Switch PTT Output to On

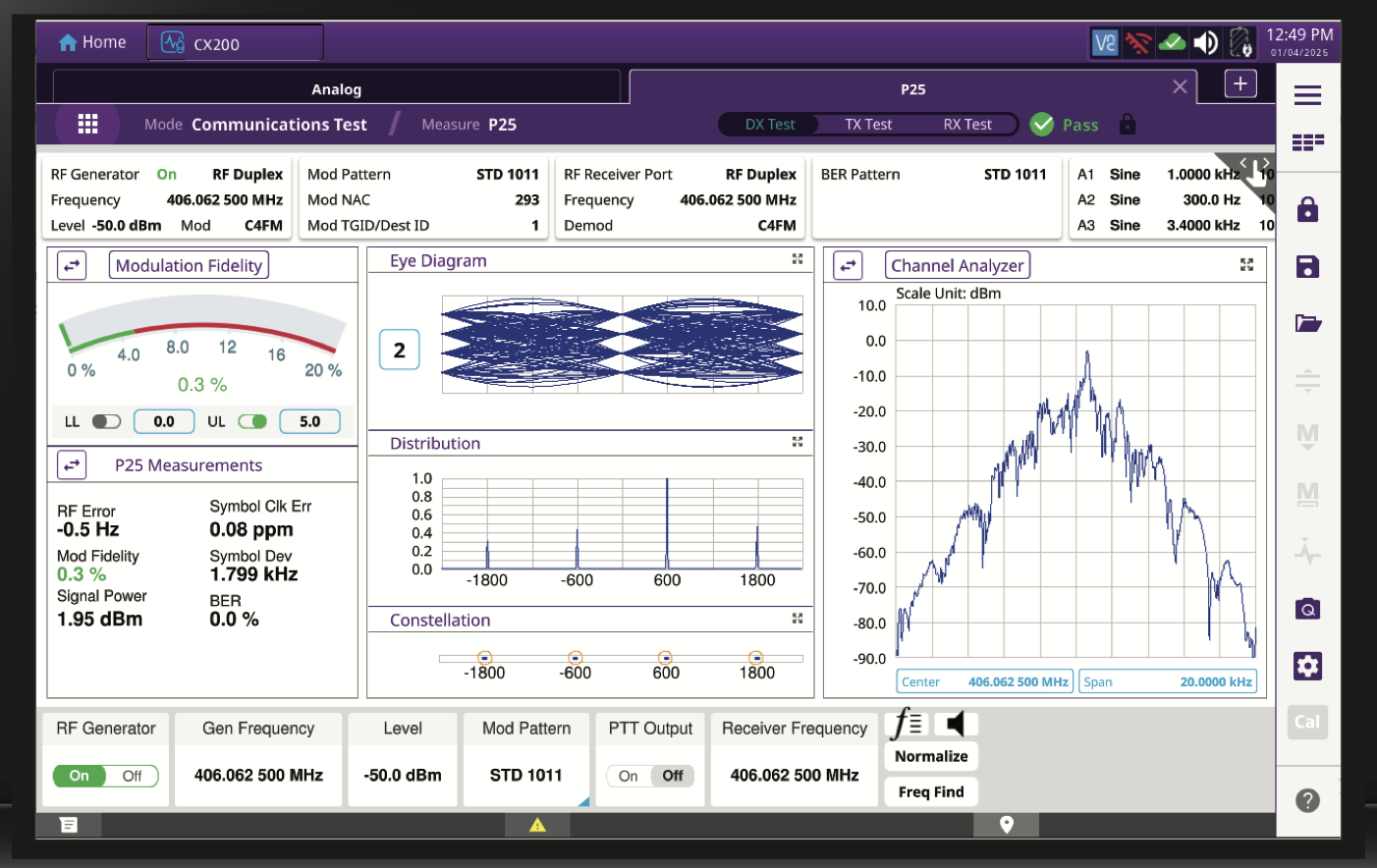point(628,776)
